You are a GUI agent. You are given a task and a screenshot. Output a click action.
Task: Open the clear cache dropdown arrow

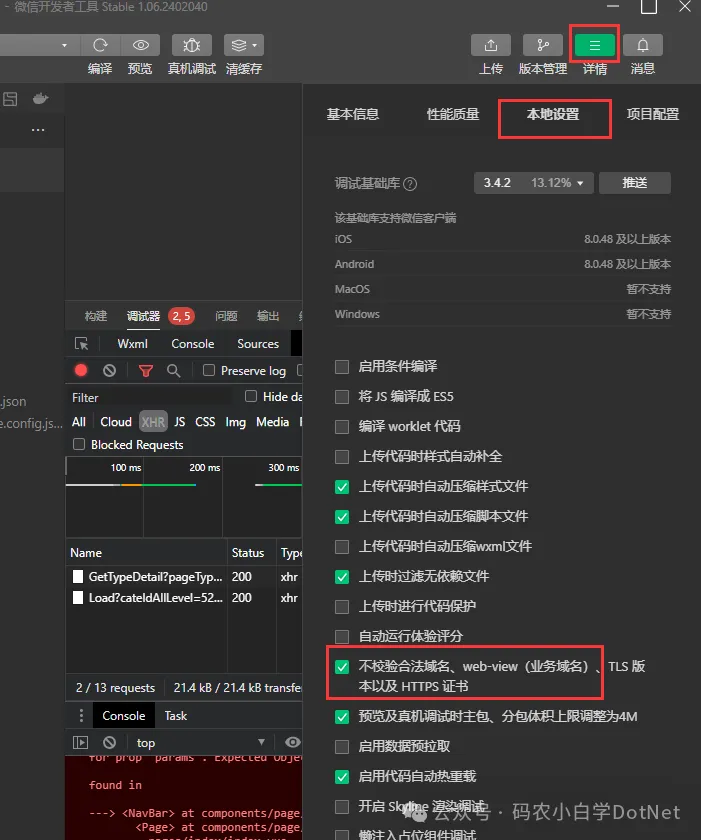coord(255,46)
